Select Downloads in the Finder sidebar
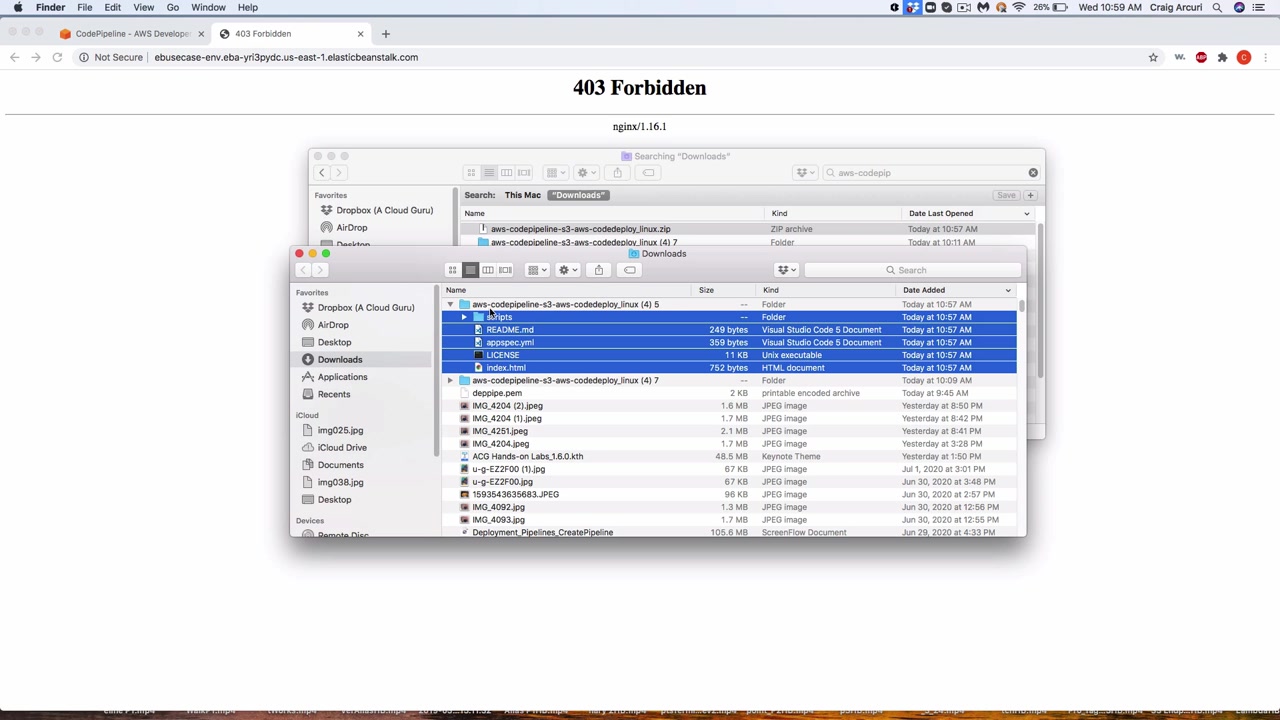1280x720 pixels. pos(340,359)
